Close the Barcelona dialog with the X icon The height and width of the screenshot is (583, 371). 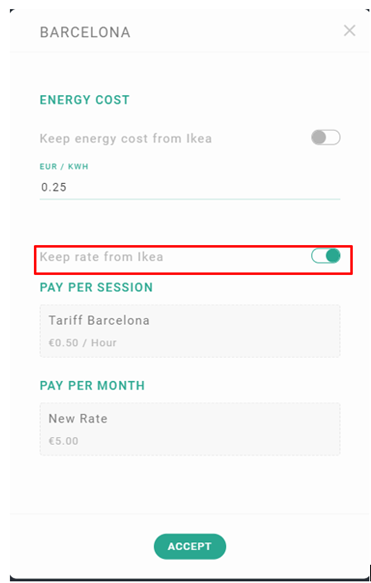click(x=349, y=30)
